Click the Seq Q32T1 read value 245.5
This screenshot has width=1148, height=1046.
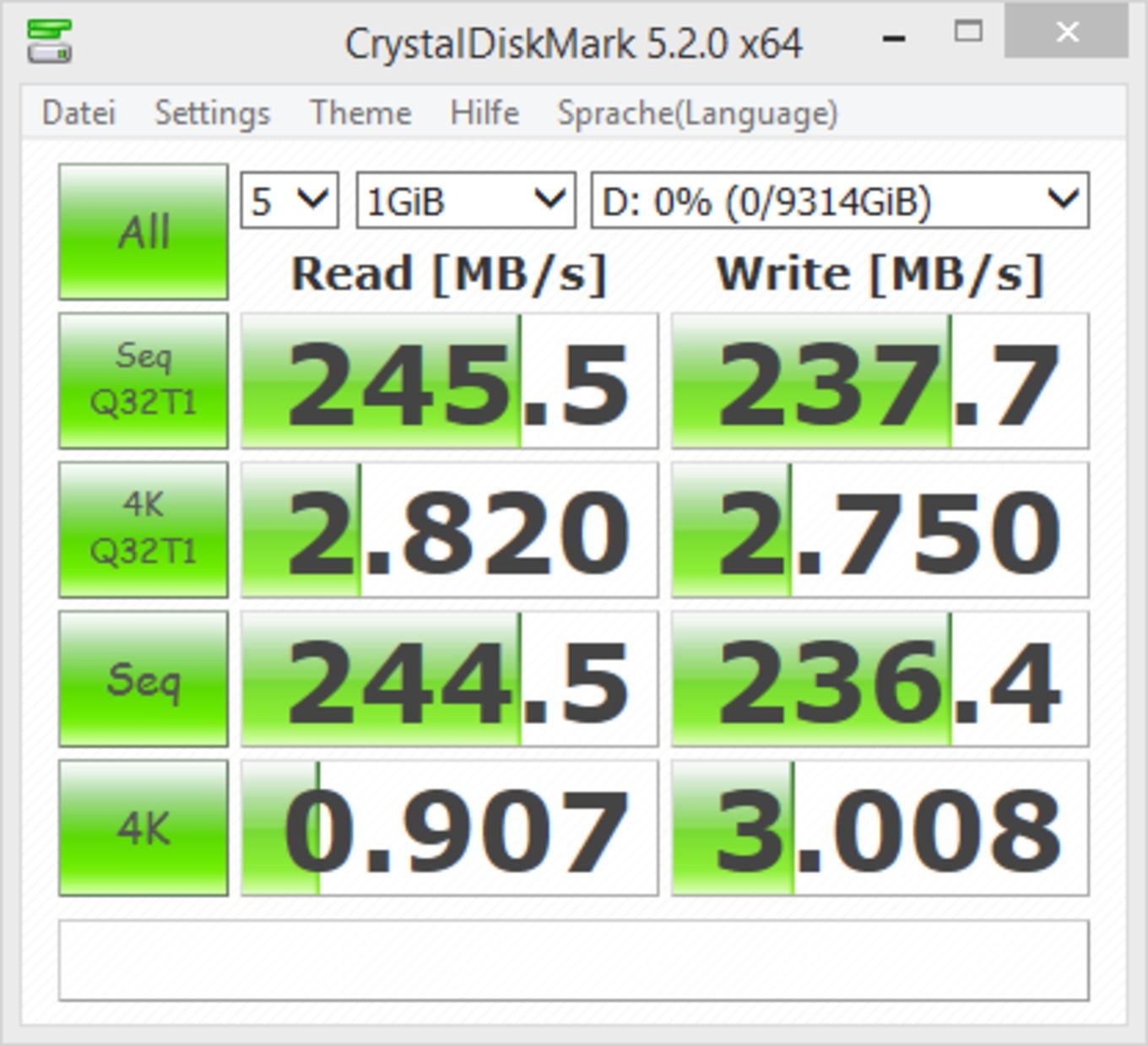(449, 381)
